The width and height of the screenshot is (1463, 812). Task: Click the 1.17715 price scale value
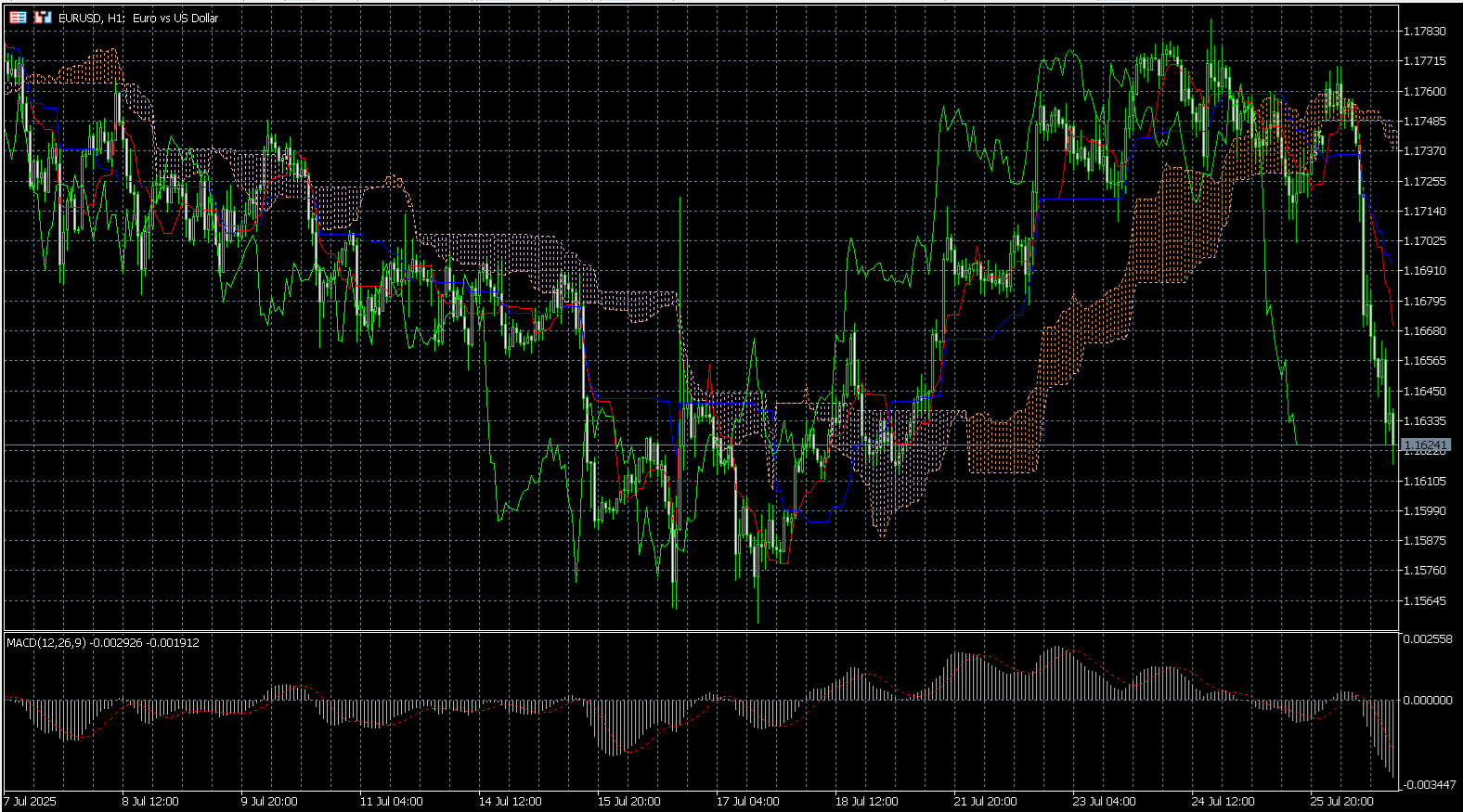coord(1425,61)
